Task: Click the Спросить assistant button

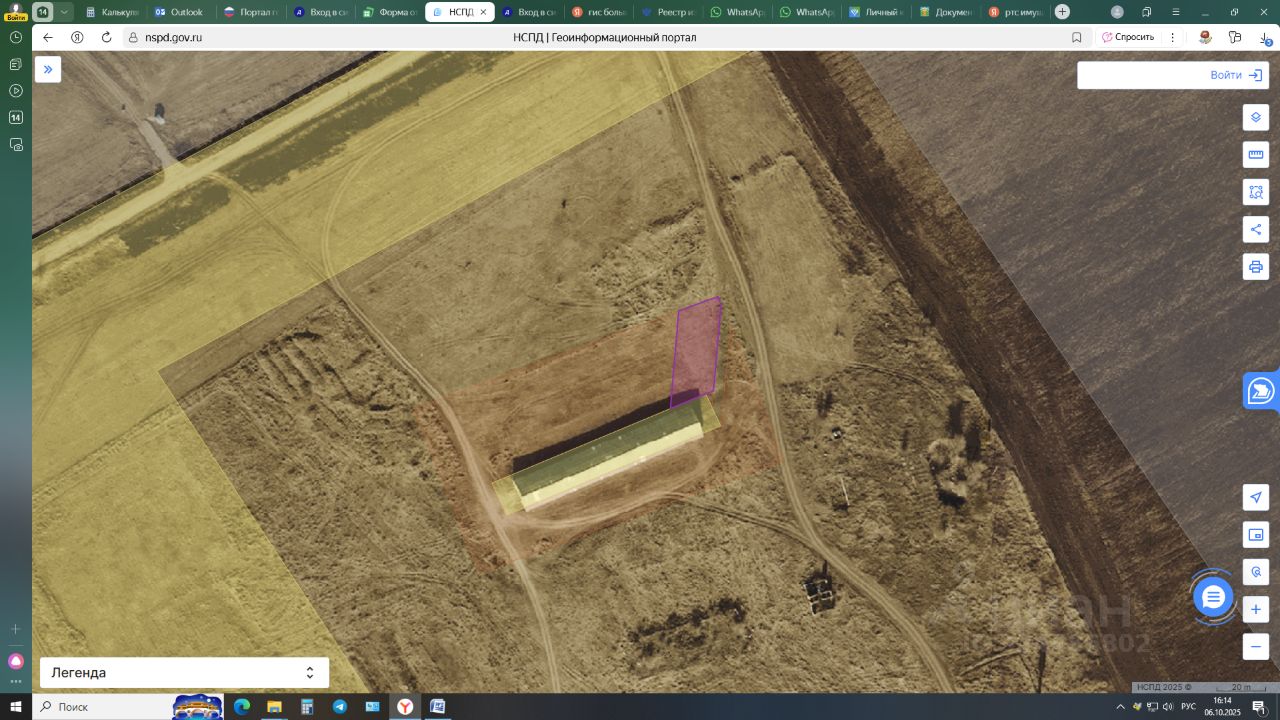Action: [x=1128, y=37]
